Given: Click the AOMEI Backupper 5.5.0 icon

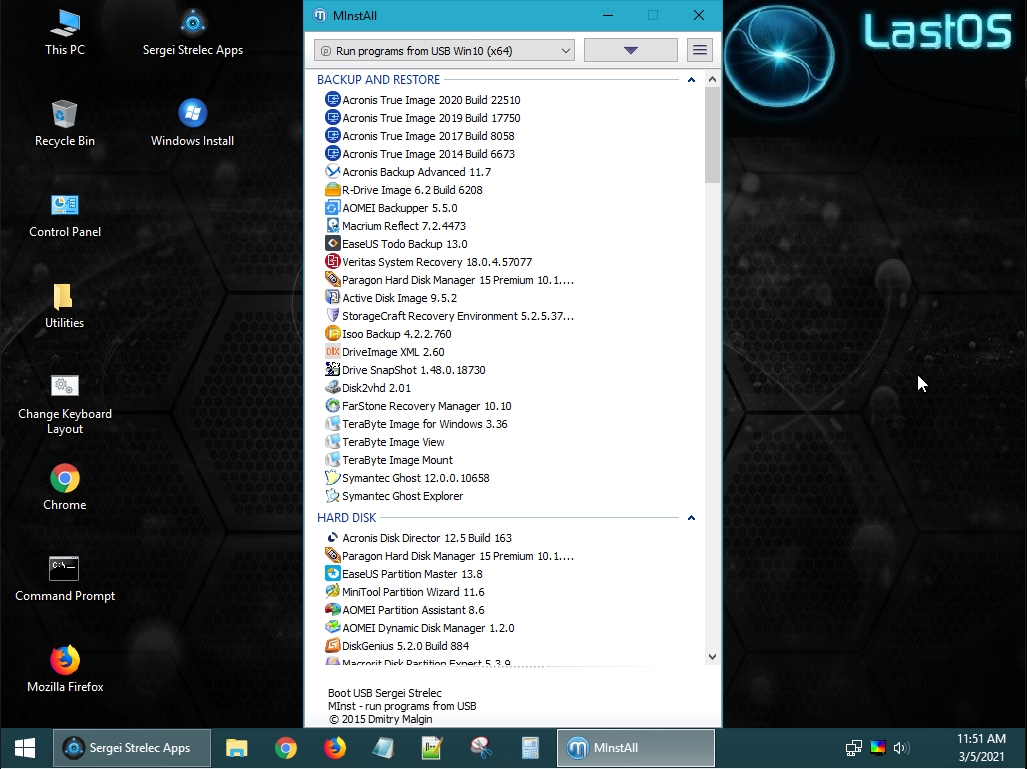Looking at the screenshot, I should [333, 208].
